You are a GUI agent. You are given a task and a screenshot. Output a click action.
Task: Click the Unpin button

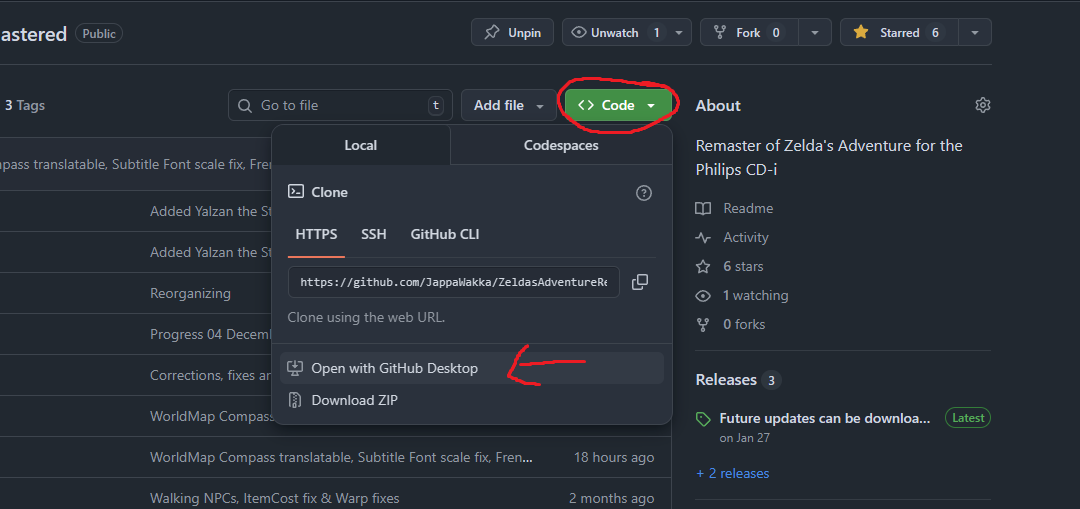click(x=512, y=32)
